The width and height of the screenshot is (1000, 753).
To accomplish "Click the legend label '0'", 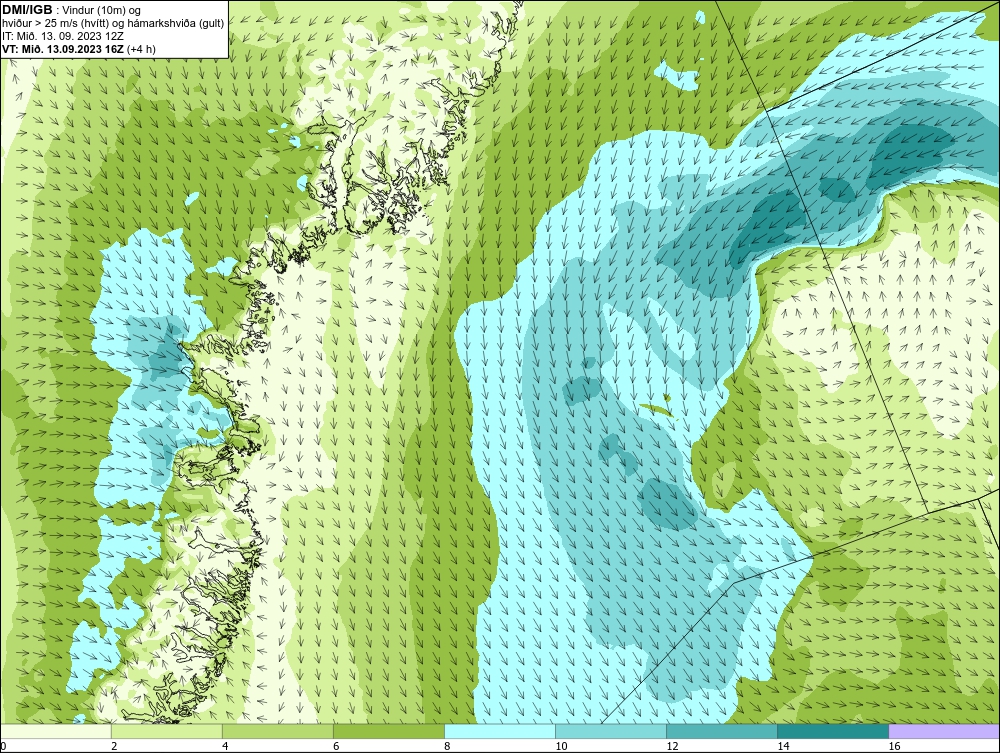I will (x=4, y=746).
